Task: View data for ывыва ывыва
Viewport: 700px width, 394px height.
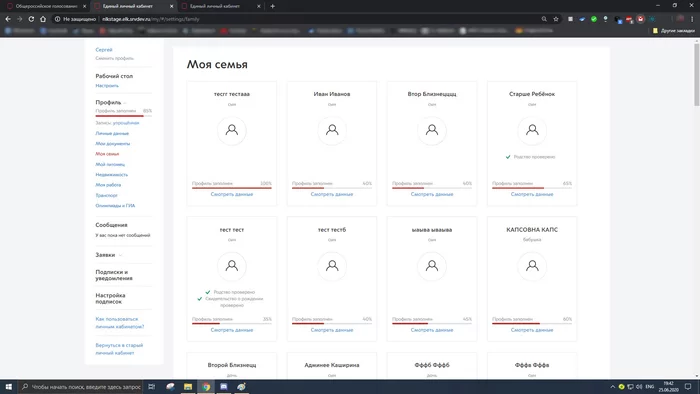Action: [432, 330]
